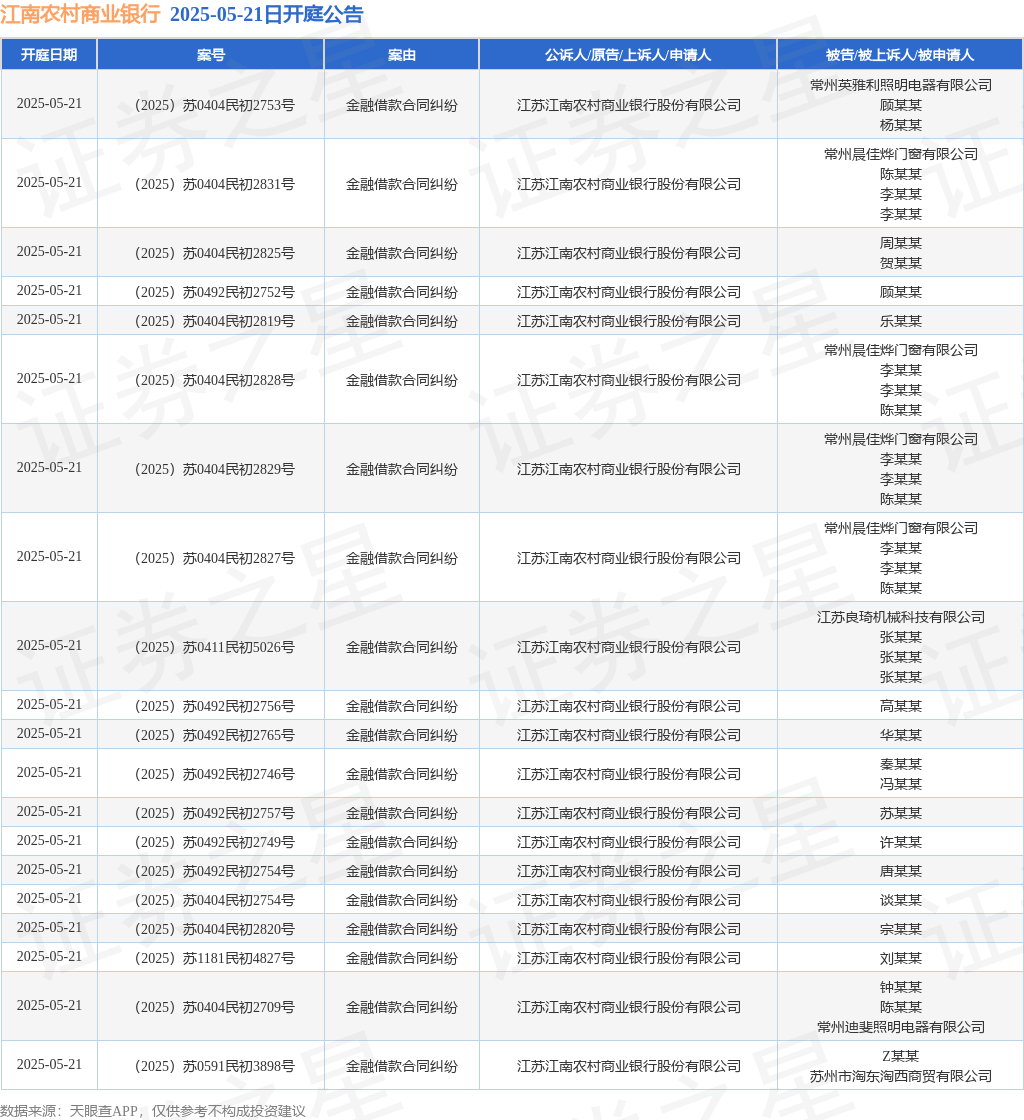This screenshot has height=1120, width=1024.
Task: Click the 开庭日期 column header
Action: [x=49, y=55]
